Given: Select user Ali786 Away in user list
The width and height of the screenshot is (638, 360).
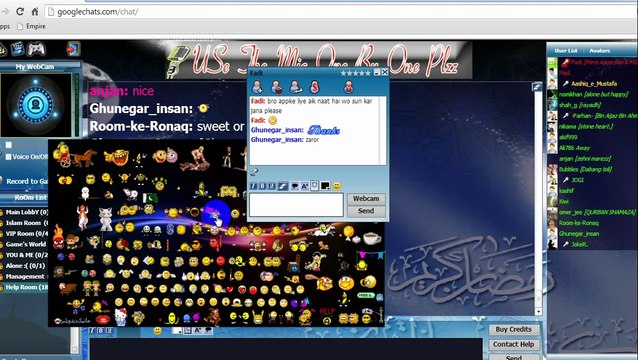Looking at the screenshot, I should point(574,148).
